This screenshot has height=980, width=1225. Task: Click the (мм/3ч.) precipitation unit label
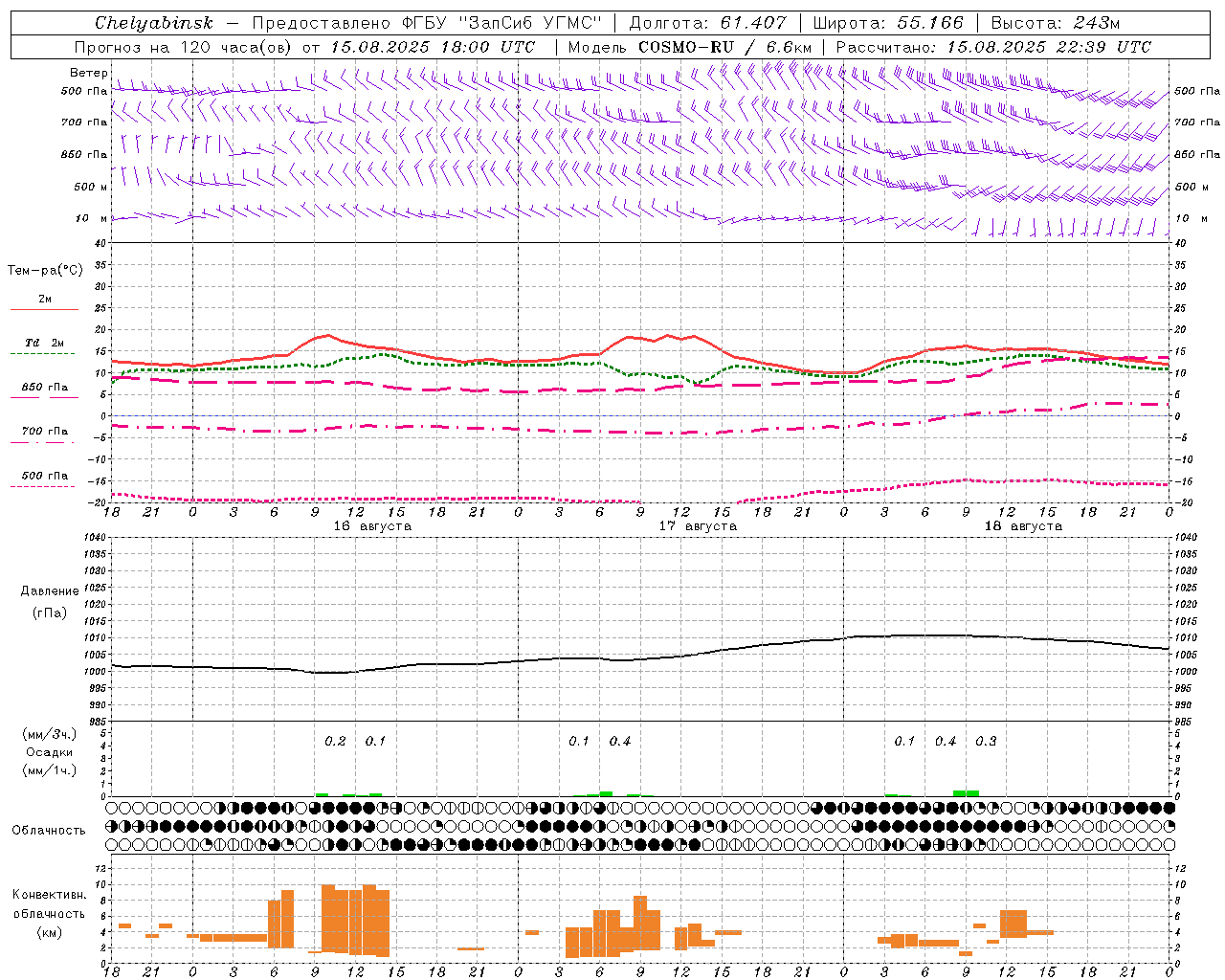coord(49,734)
